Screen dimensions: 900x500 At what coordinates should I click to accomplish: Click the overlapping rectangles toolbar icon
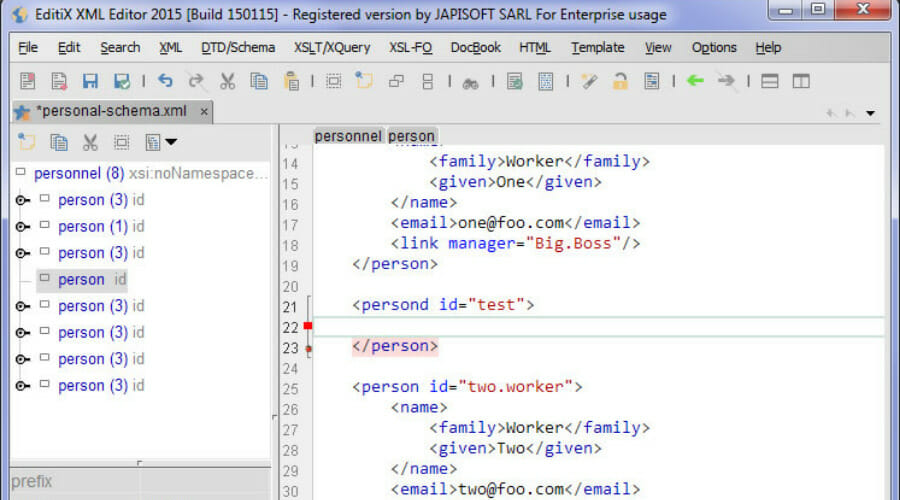396,81
